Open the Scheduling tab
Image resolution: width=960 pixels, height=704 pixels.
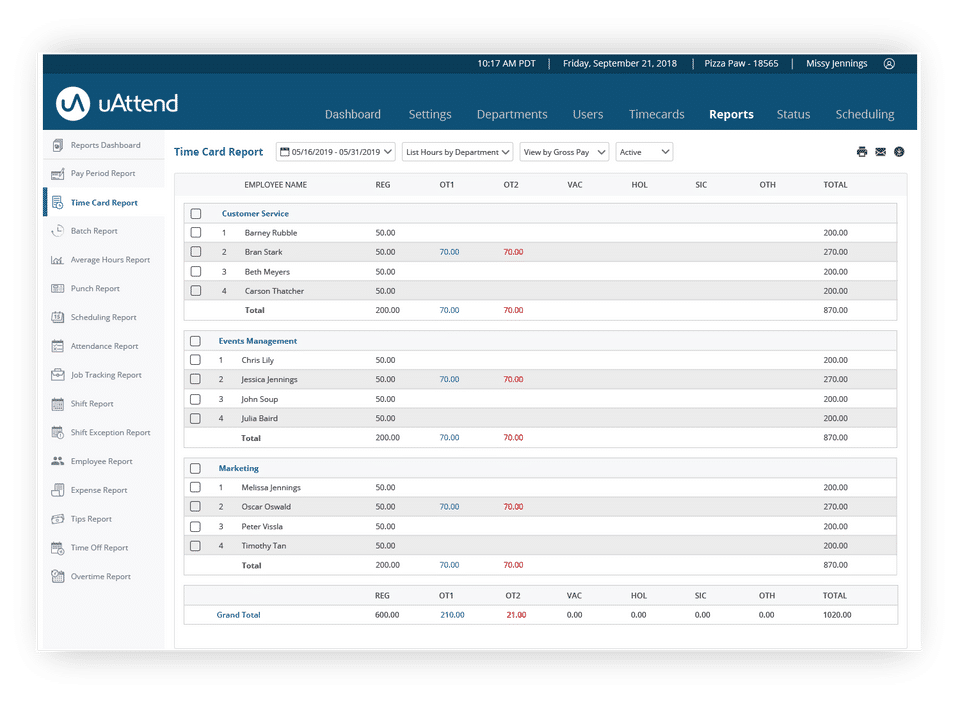pyautogui.click(x=864, y=114)
